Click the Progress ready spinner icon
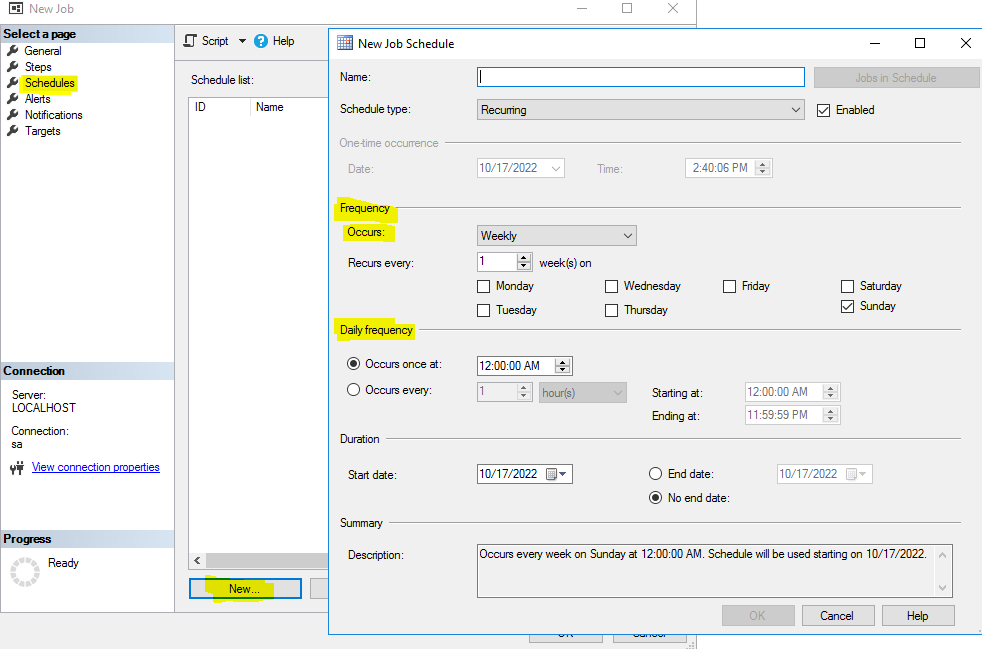The height and width of the screenshot is (649, 982). coord(25,572)
